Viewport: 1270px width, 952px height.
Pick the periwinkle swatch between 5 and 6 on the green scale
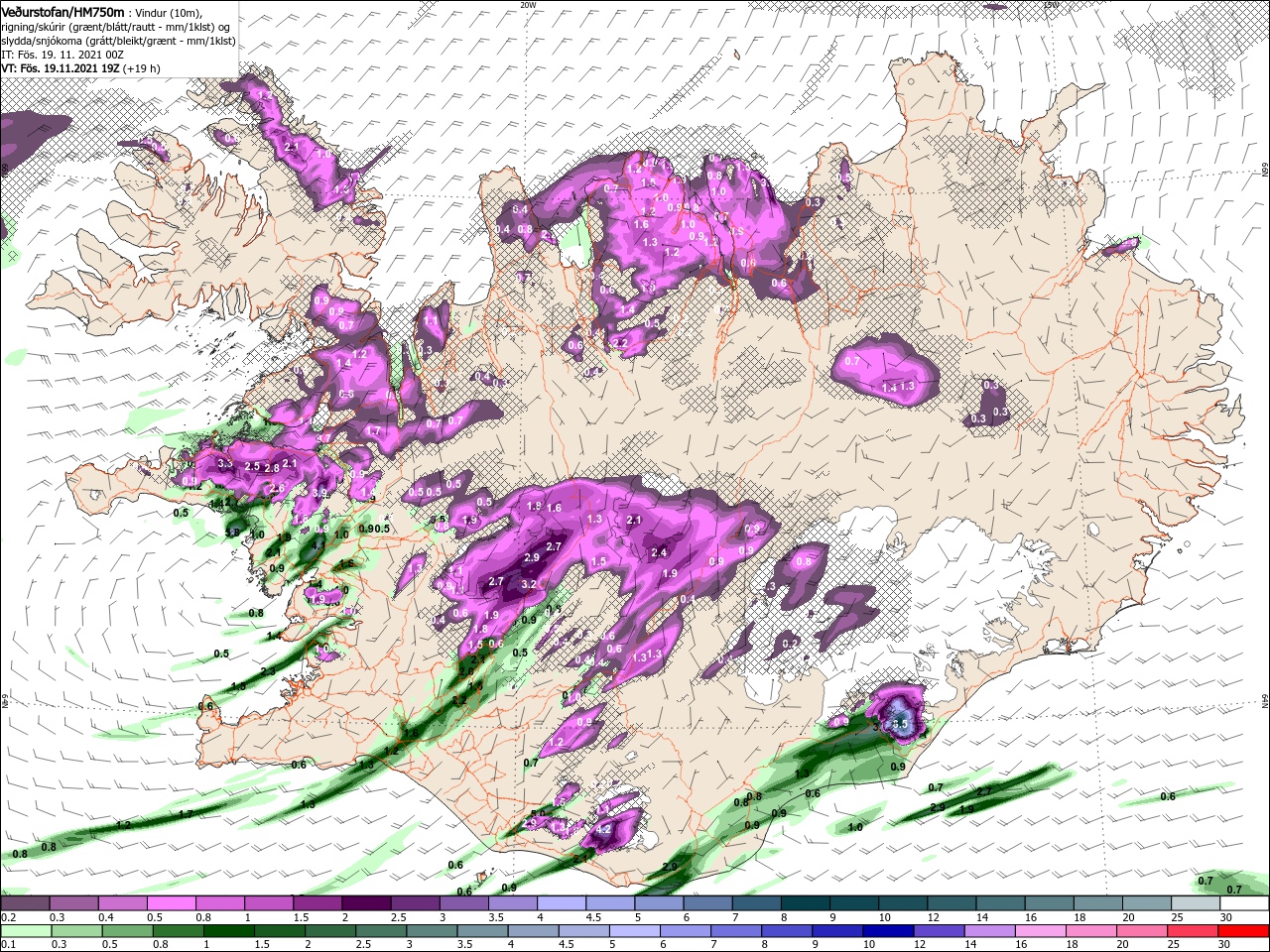click(x=635, y=930)
